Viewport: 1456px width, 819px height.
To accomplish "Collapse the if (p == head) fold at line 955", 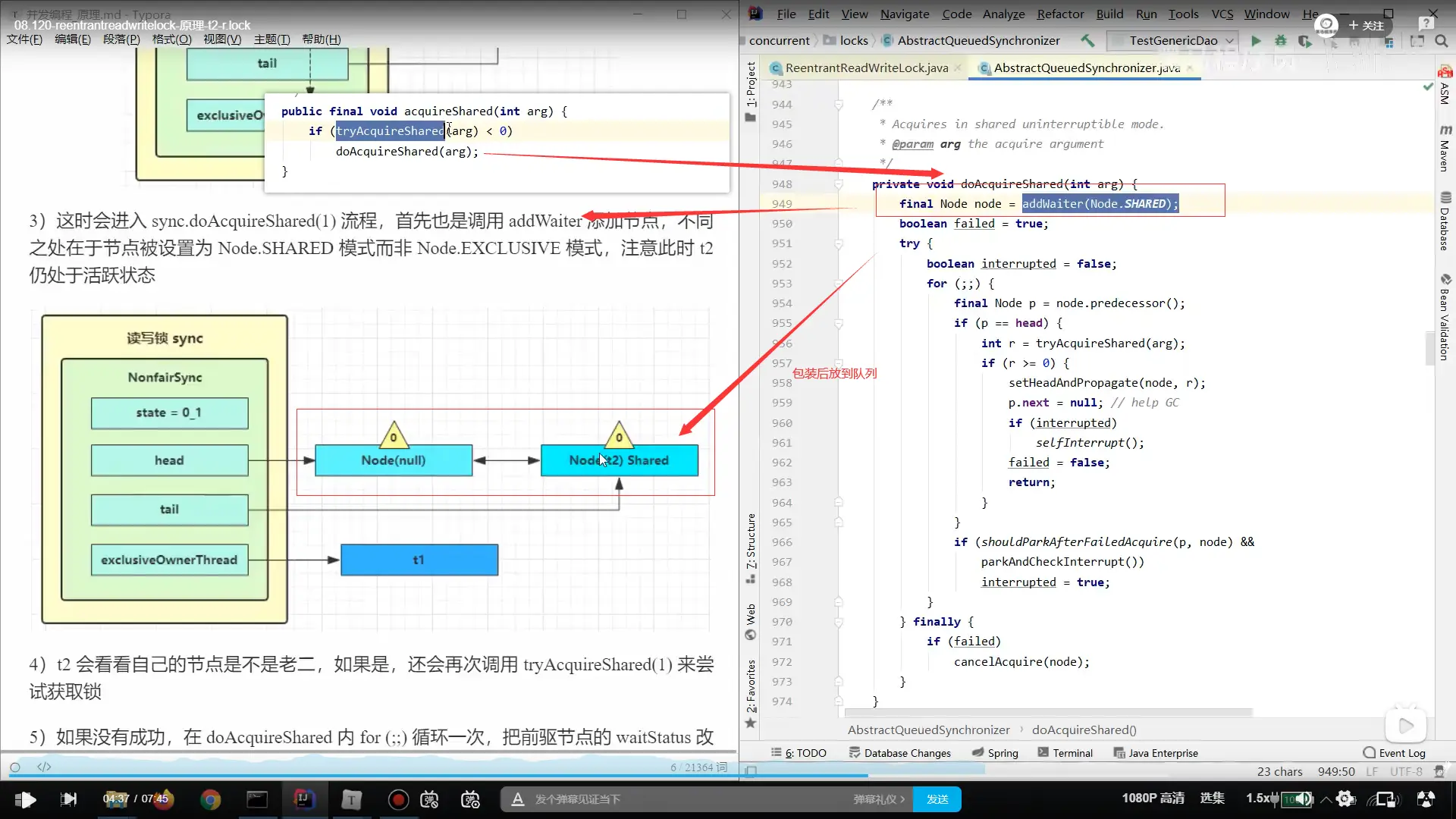I will 839,323.
